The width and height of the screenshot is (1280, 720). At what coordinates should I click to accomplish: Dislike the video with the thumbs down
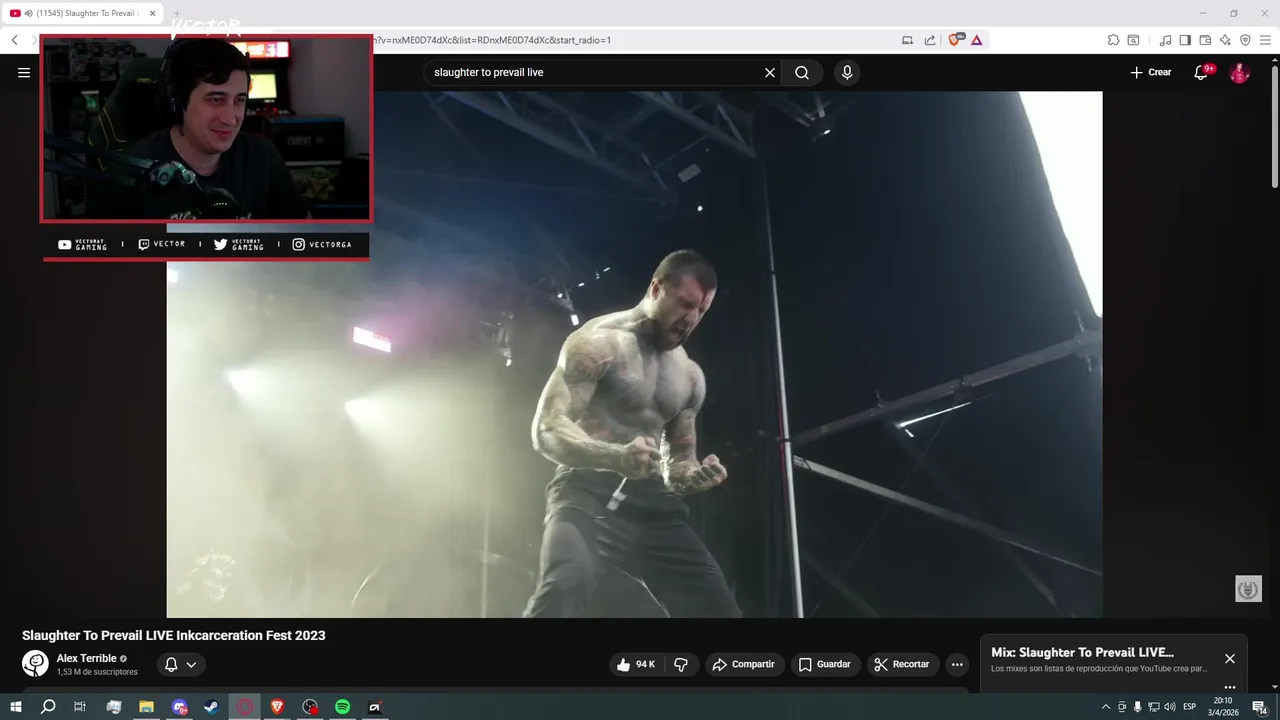coord(681,664)
